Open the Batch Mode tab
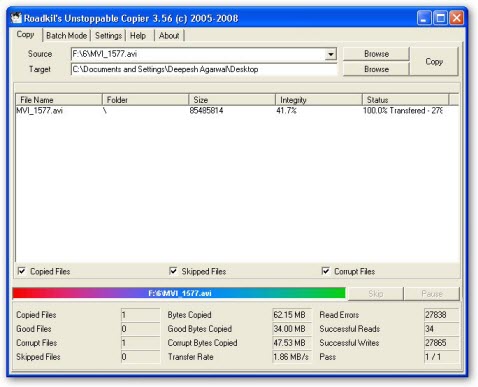 [67, 36]
